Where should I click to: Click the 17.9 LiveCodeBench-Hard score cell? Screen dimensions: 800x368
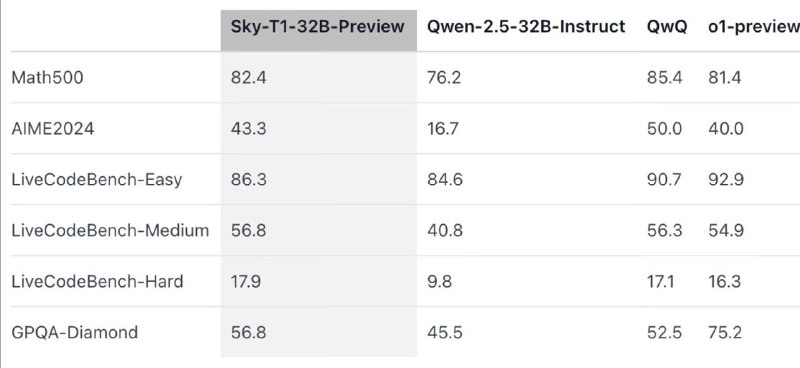point(245,282)
